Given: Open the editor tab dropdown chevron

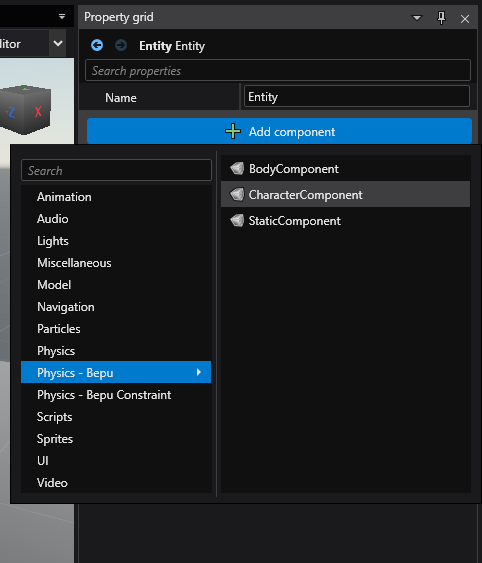Looking at the screenshot, I should point(58,43).
